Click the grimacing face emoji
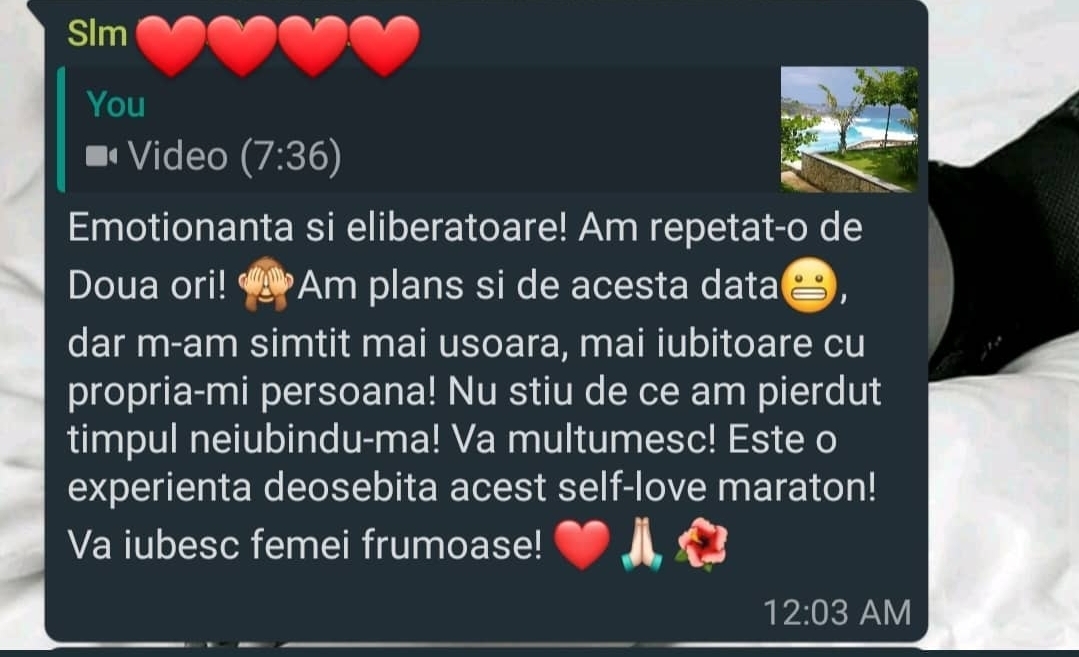Screen dimensions: 1079x657 click(810, 285)
